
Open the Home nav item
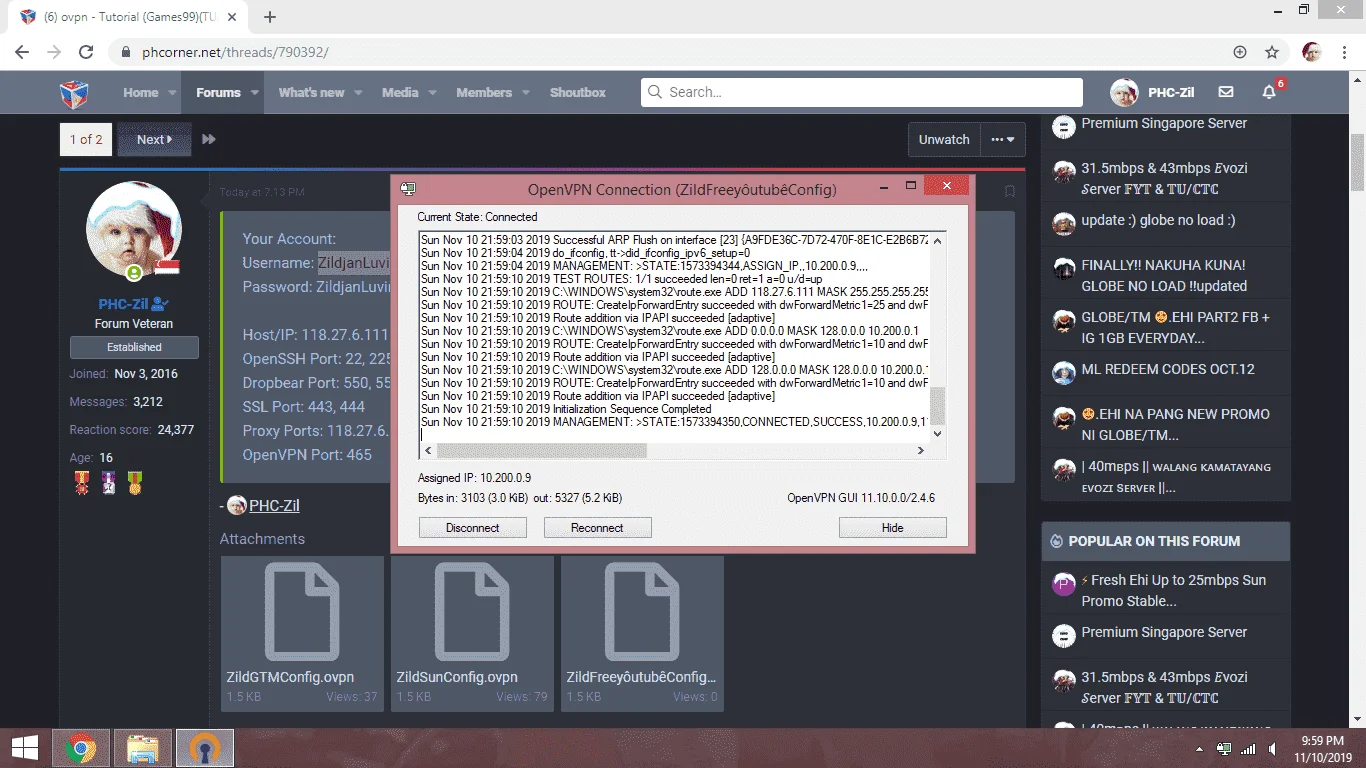point(141,93)
